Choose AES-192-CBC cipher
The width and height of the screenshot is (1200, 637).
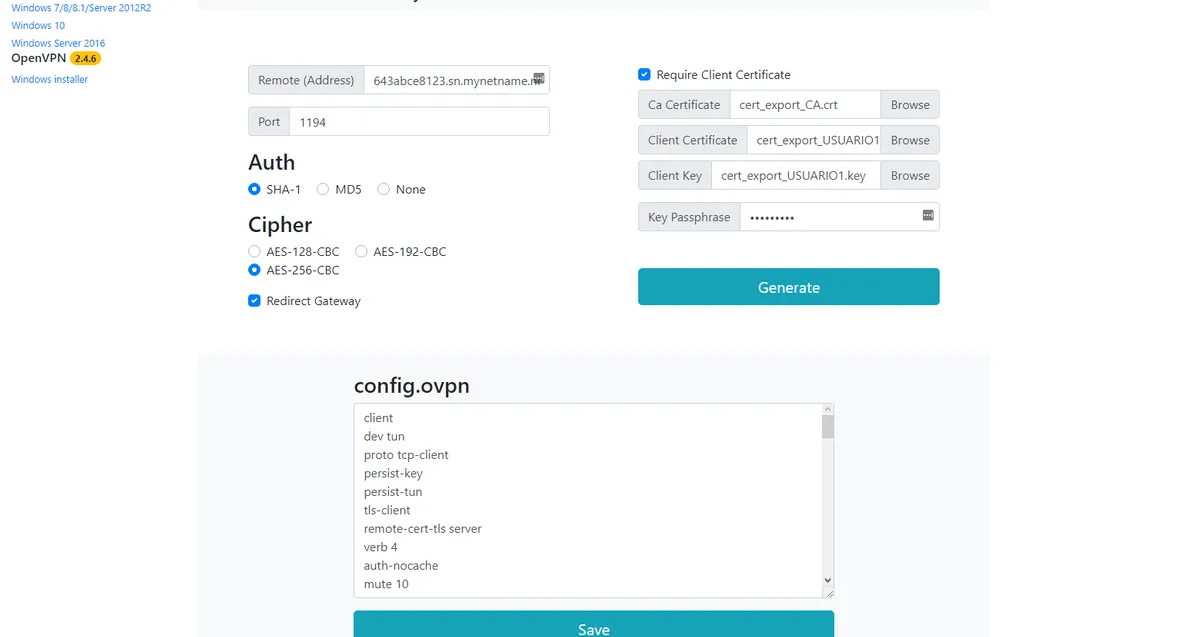[362, 252]
